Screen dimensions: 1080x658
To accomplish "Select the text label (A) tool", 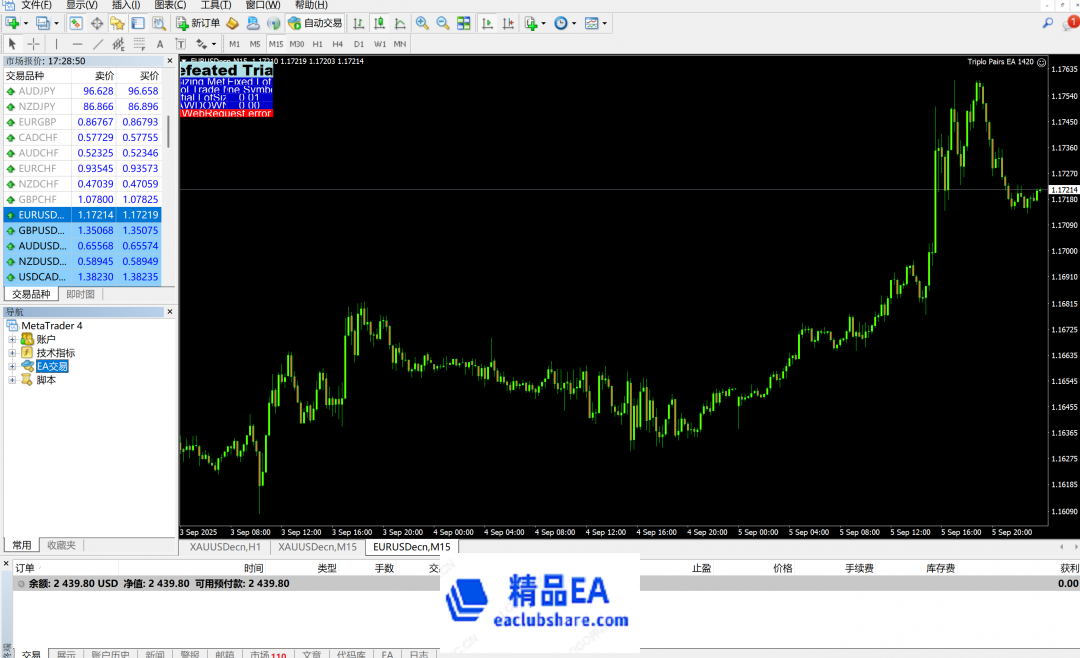I will point(161,44).
